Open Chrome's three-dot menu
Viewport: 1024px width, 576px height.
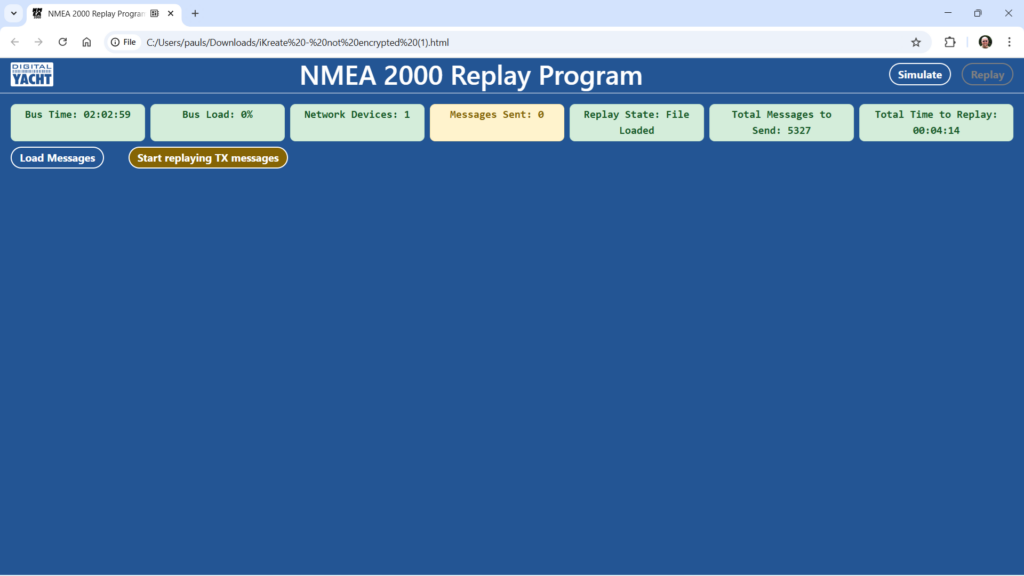tap(1009, 42)
